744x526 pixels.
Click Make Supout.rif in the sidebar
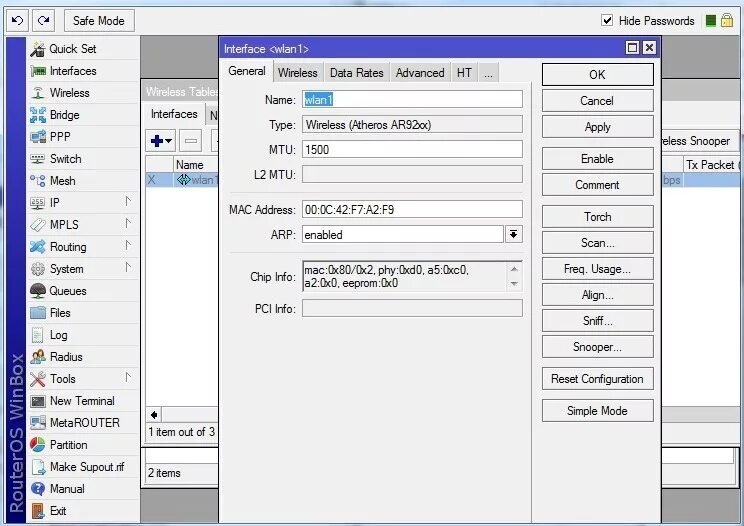(x=84, y=467)
